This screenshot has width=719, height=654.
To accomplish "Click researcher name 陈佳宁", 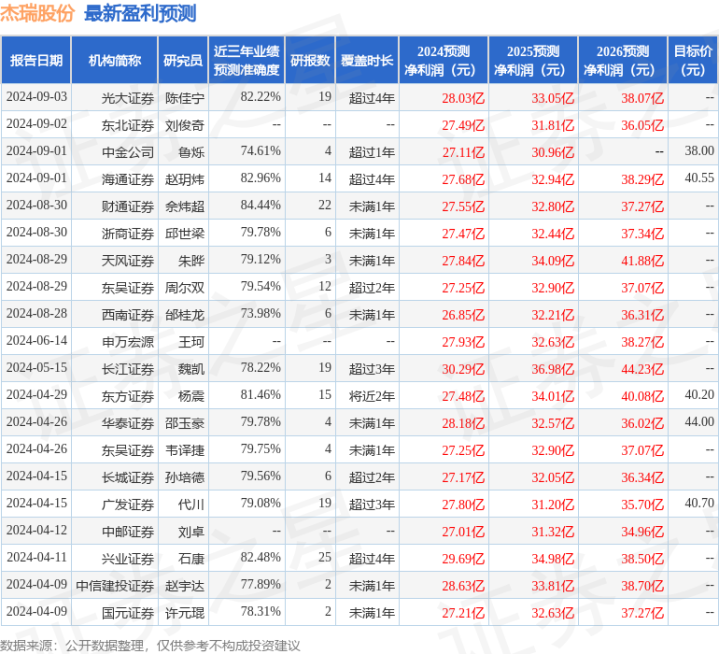I will [185, 98].
